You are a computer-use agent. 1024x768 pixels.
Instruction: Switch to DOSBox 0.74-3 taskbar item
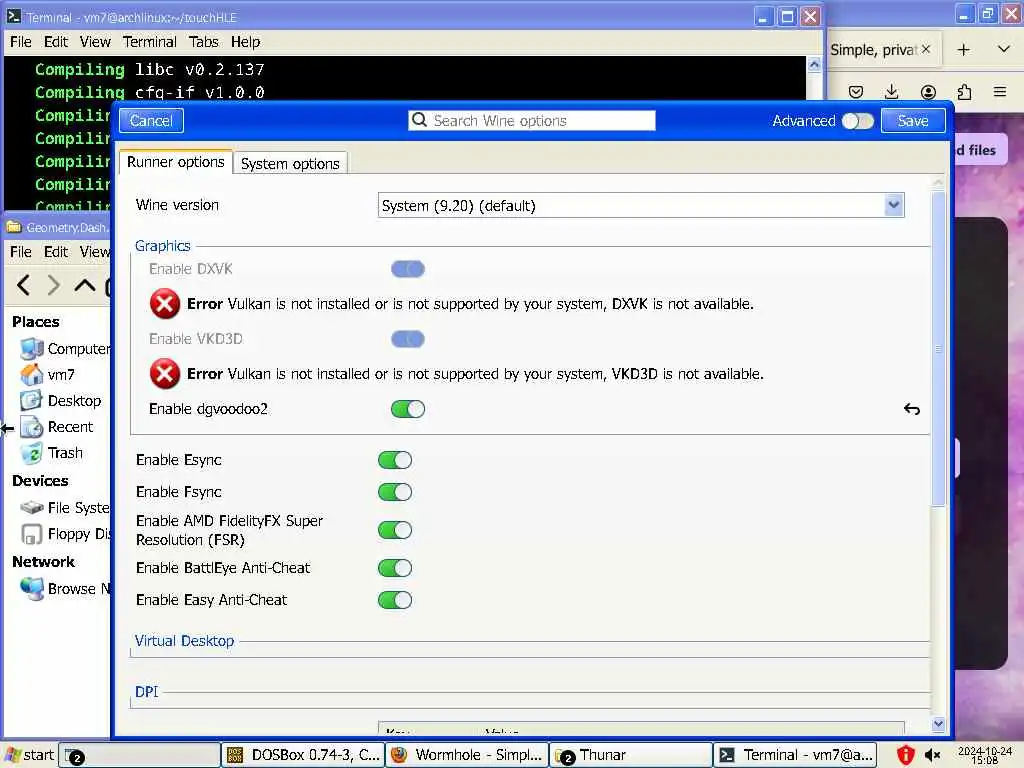(x=302, y=755)
